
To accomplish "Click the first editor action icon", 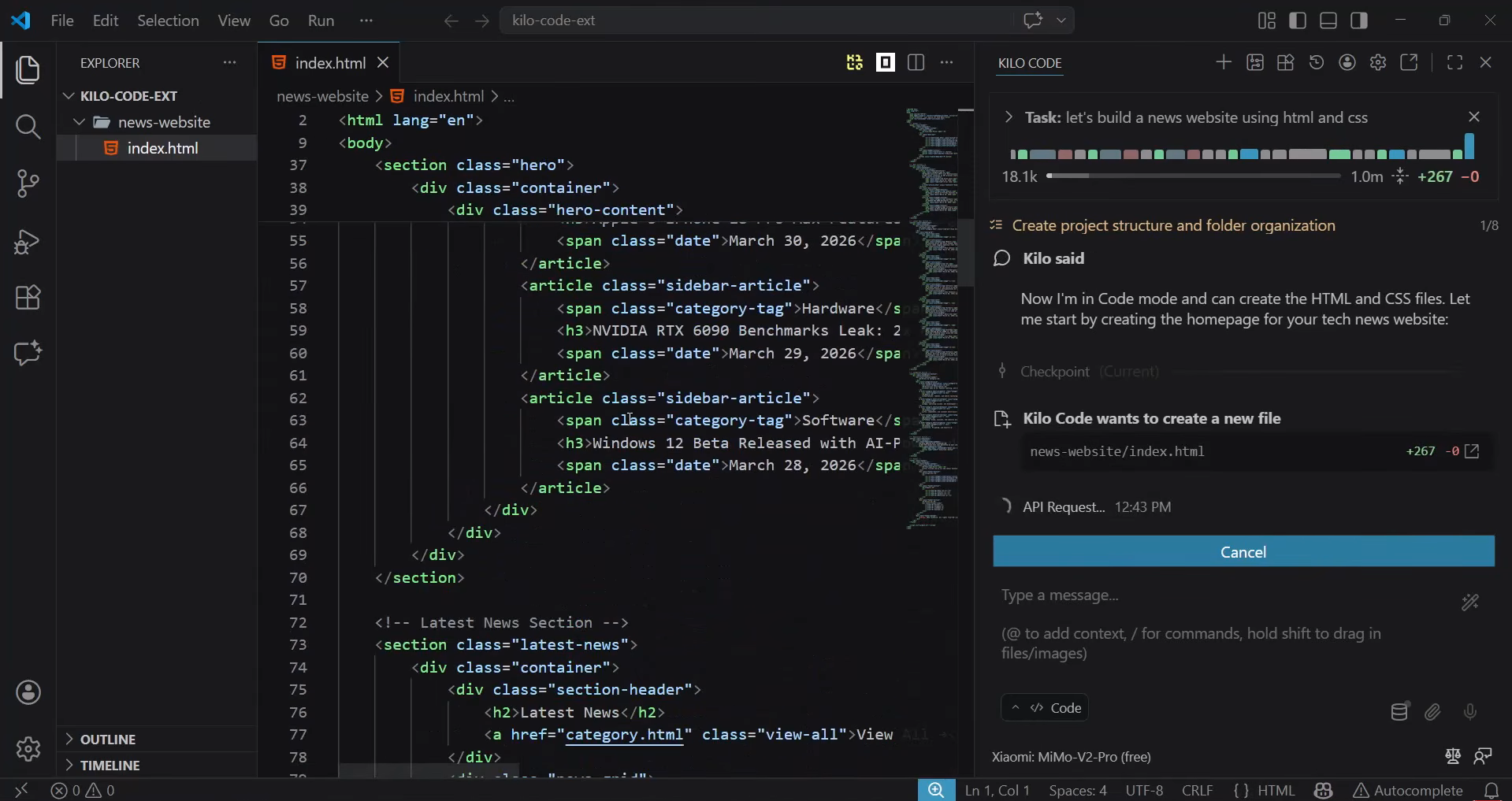I will (854, 62).
